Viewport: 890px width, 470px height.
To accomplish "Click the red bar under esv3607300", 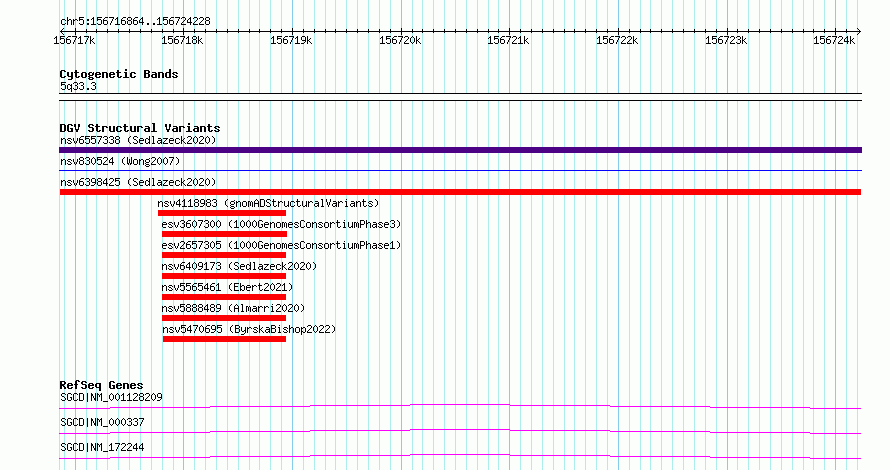I will click(x=224, y=234).
